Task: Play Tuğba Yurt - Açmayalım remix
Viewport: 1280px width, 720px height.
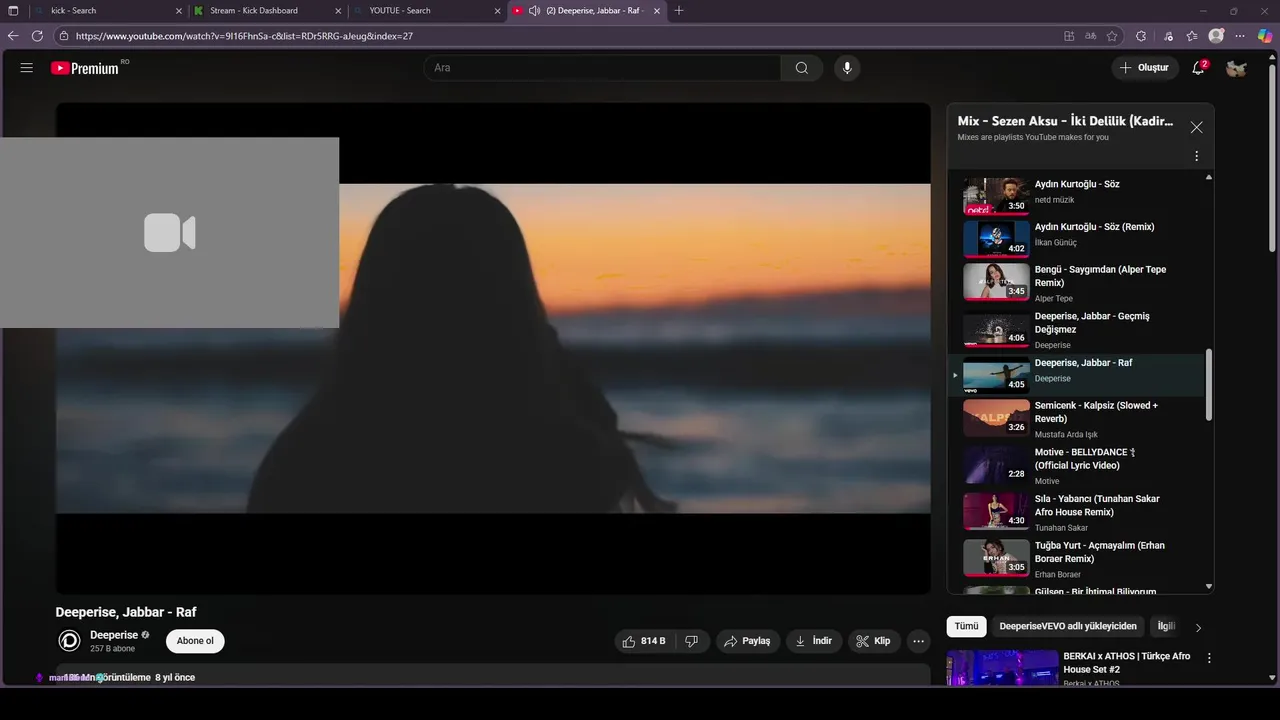Action: pos(1078,559)
